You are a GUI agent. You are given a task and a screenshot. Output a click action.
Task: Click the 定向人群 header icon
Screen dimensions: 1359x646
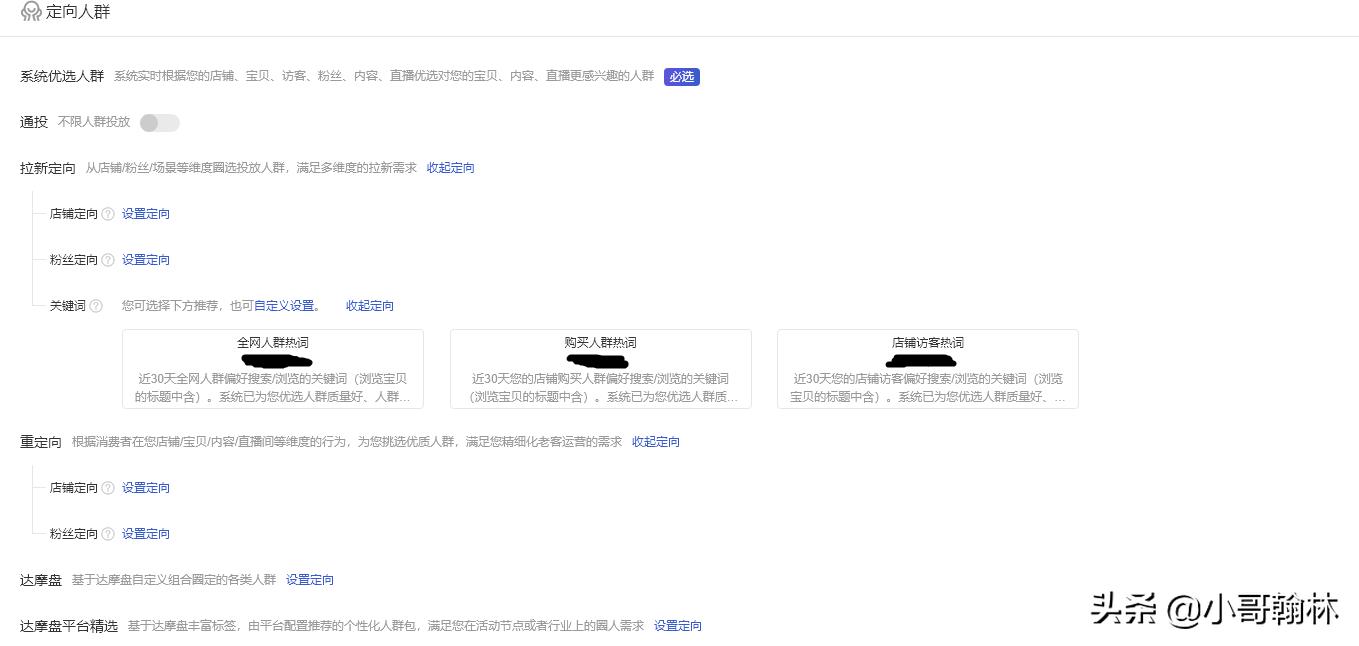point(31,12)
